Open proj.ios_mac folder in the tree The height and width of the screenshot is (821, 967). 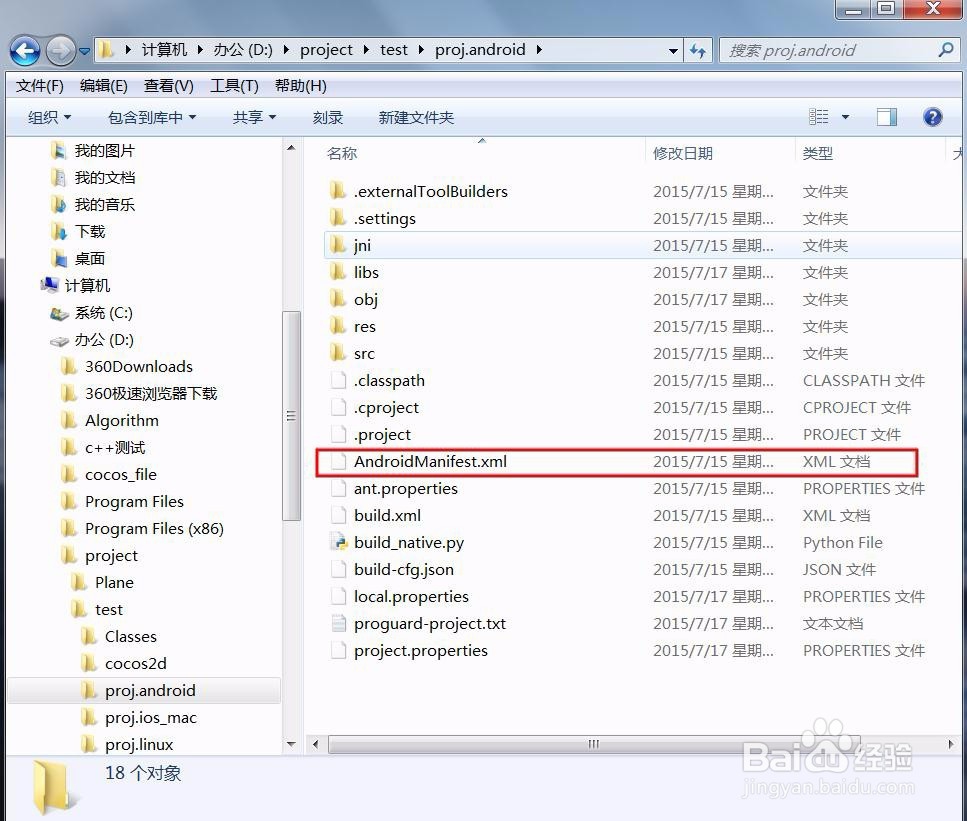150,717
